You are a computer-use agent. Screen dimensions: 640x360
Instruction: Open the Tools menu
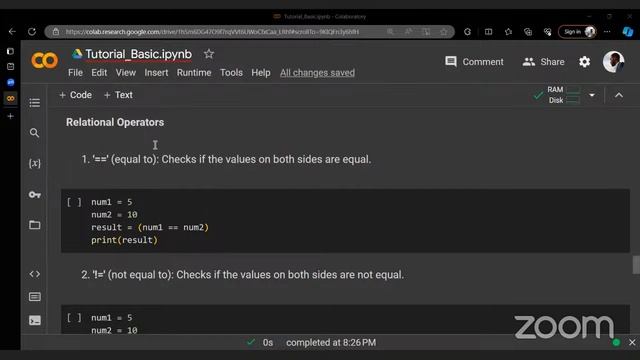[231, 73]
